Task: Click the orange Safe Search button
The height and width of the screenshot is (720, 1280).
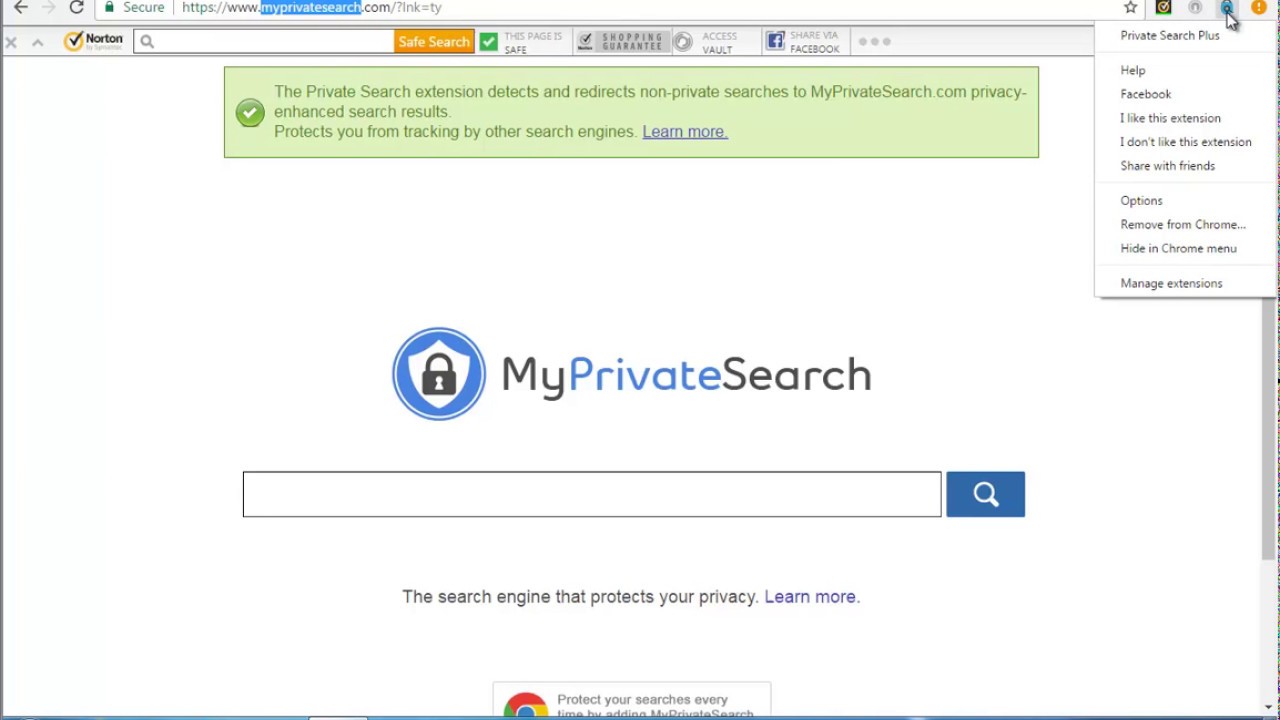Action: click(x=434, y=41)
